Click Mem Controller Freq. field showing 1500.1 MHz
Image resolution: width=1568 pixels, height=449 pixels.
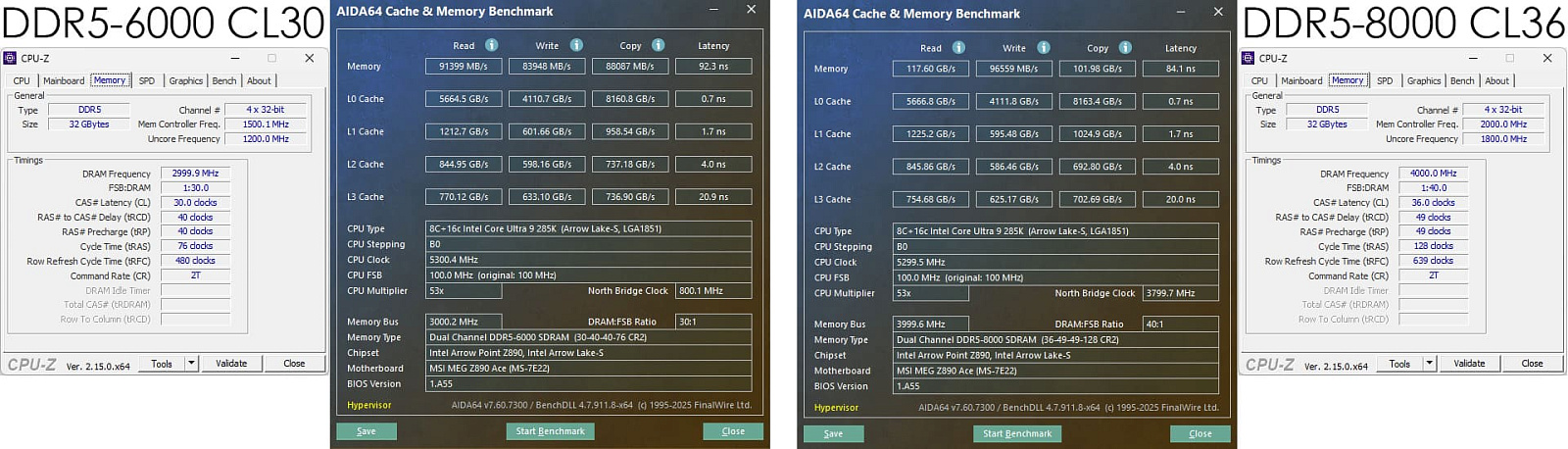point(266,125)
